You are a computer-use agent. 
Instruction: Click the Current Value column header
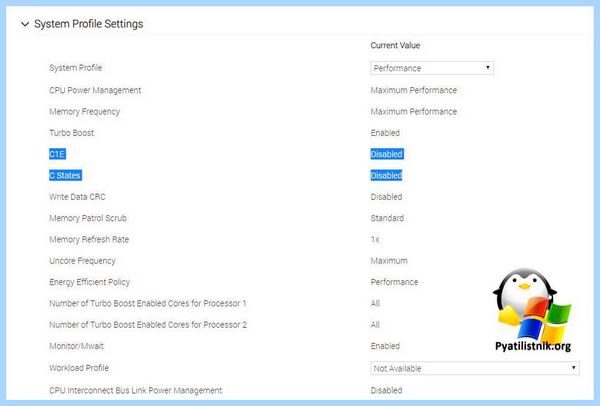coord(395,45)
